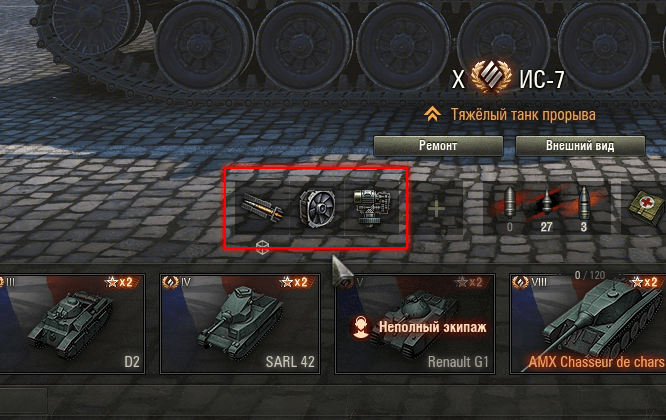The image size is (666, 420).
Task: Click the x2 star bonus on SARL 42
Action: 295,282
